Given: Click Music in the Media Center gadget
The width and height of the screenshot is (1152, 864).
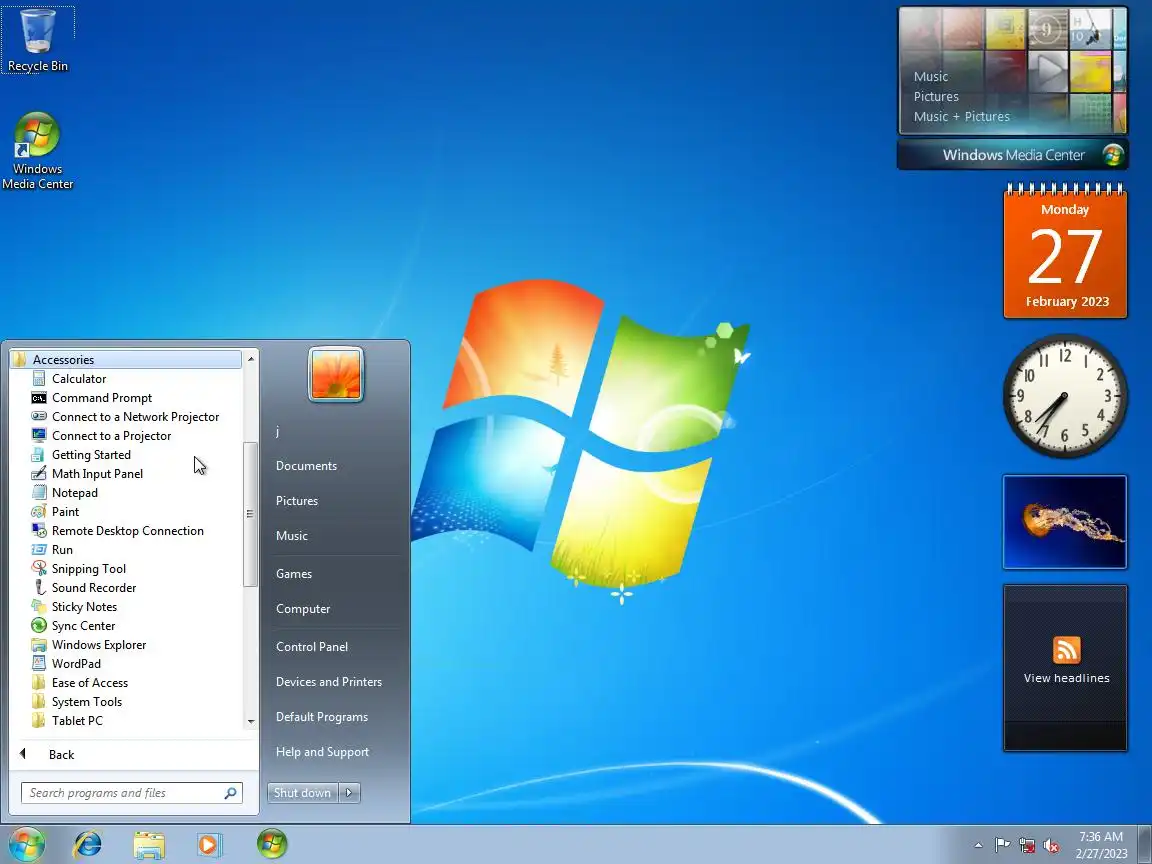Looking at the screenshot, I should pyautogui.click(x=931, y=76).
